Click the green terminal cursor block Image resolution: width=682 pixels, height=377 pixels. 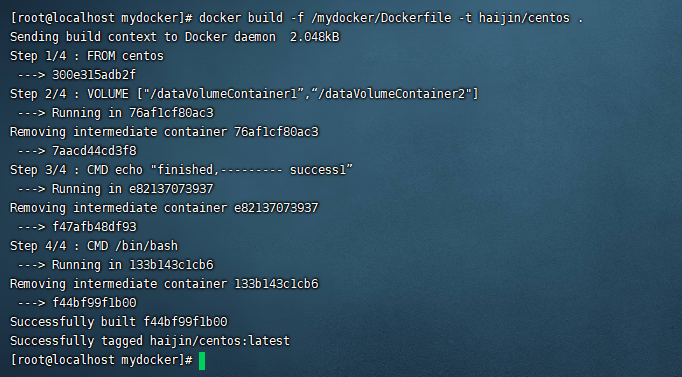coord(202,361)
